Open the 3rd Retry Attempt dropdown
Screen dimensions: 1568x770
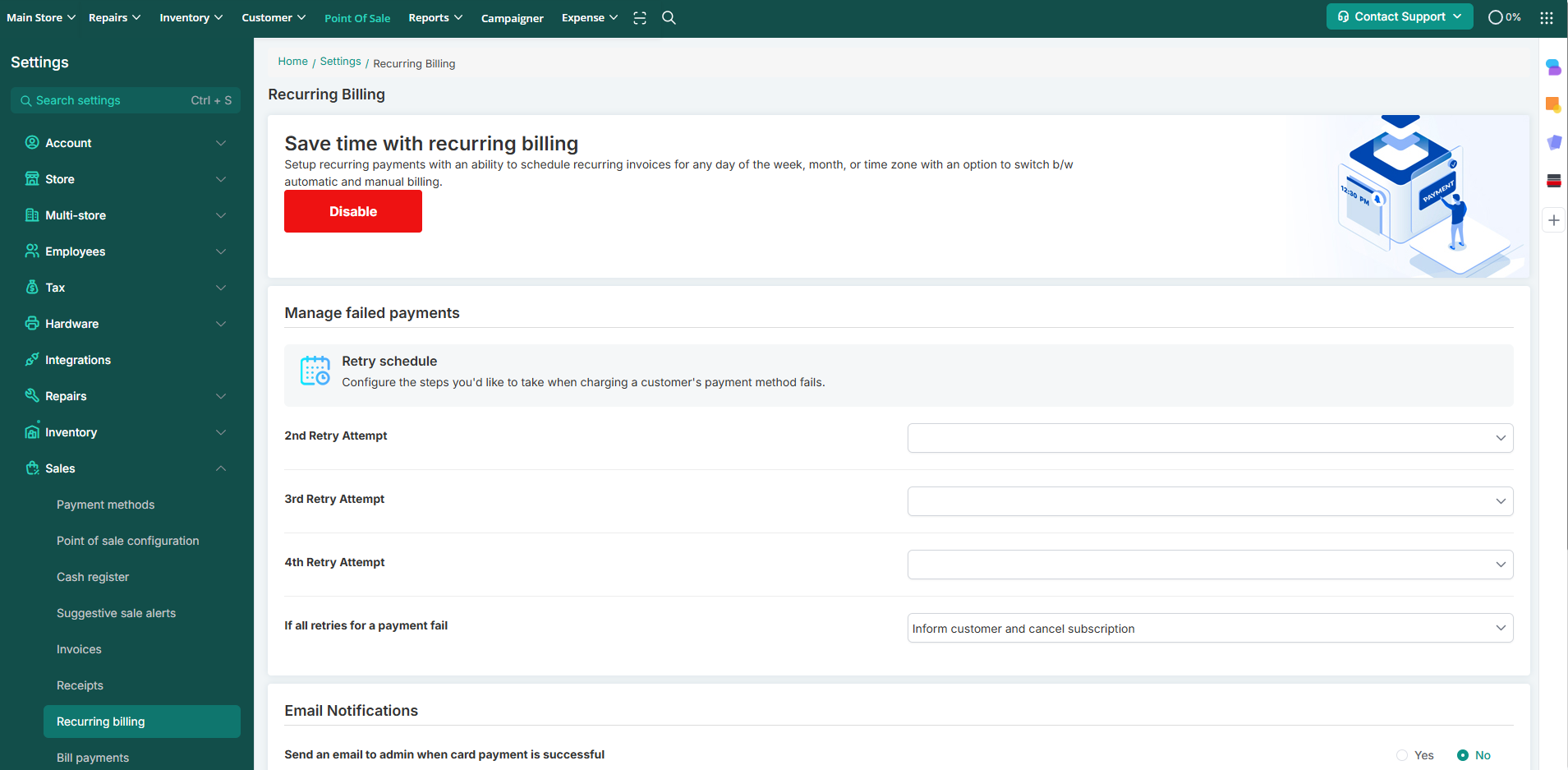pos(1209,501)
